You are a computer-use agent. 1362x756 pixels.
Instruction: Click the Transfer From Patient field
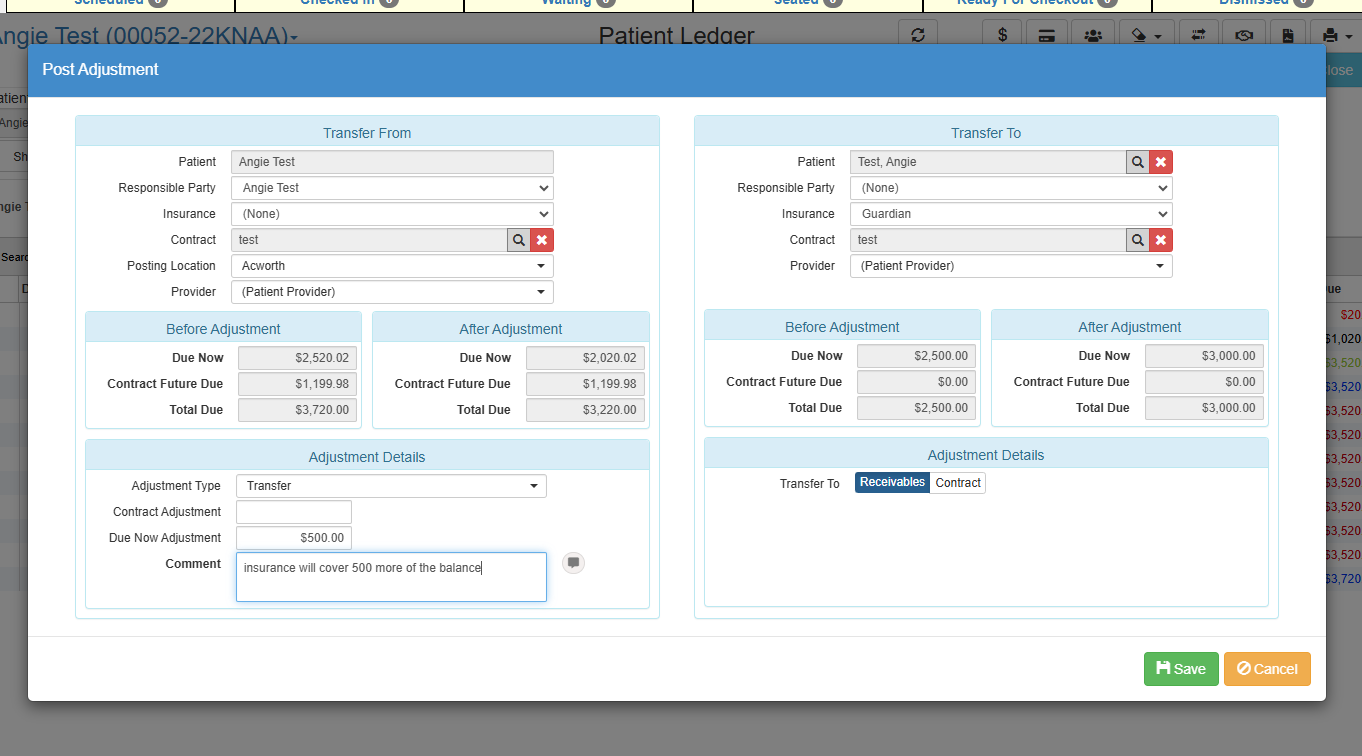(x=392, y=162)
